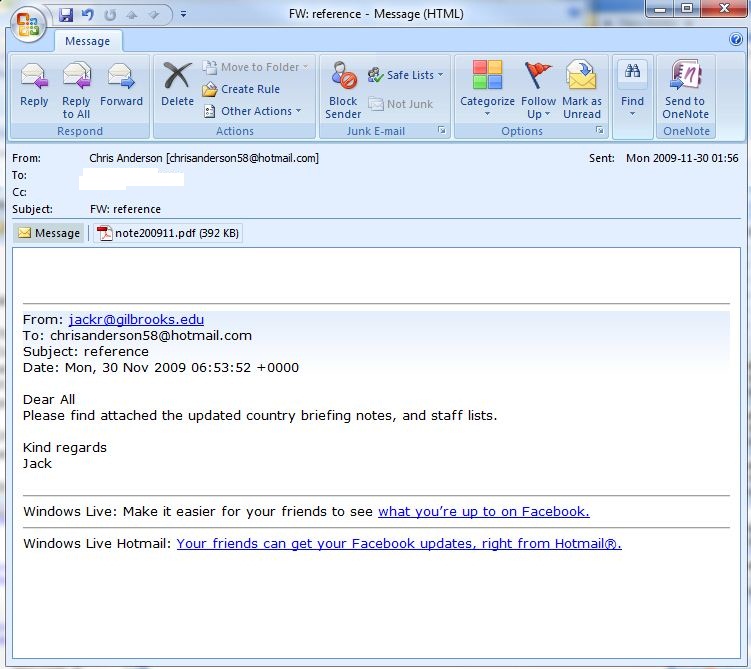Open "what you're up to on Facebook" link
Screen dimensions: 751x669
coord(484,511)
